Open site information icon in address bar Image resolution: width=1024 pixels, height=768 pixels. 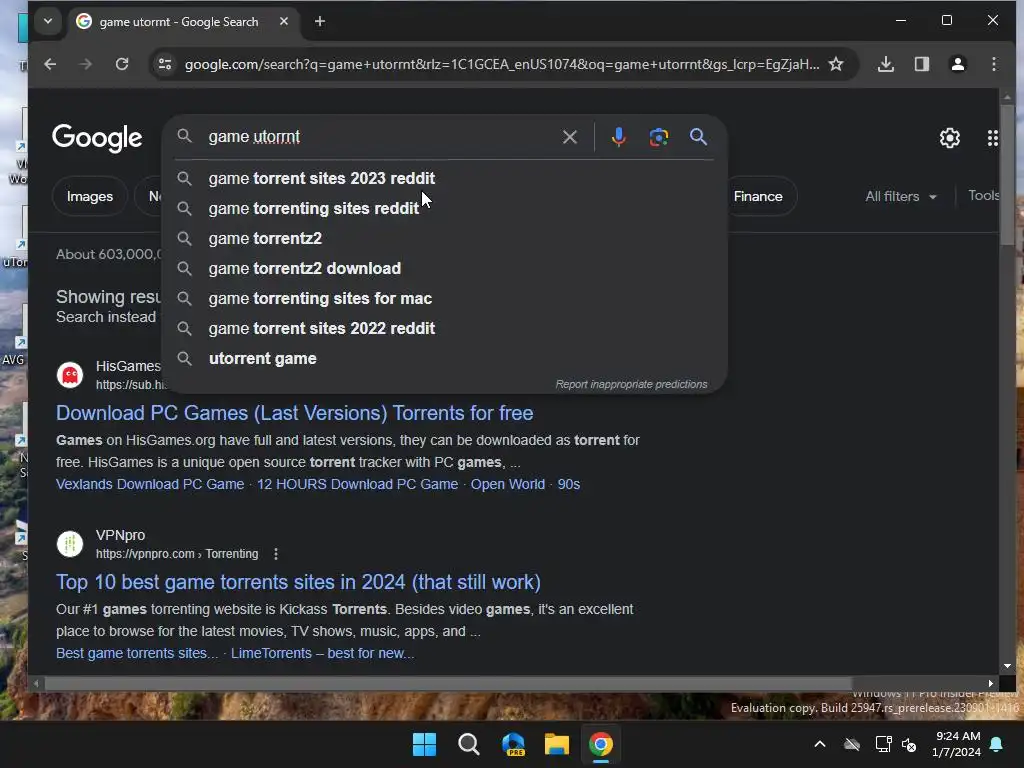[x=165, y=64]
